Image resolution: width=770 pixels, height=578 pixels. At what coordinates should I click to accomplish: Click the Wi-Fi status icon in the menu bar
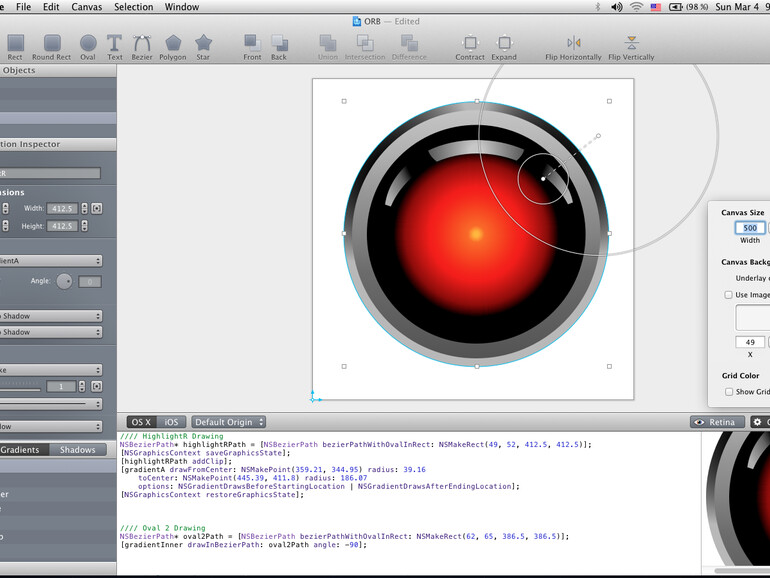(636, 7)
